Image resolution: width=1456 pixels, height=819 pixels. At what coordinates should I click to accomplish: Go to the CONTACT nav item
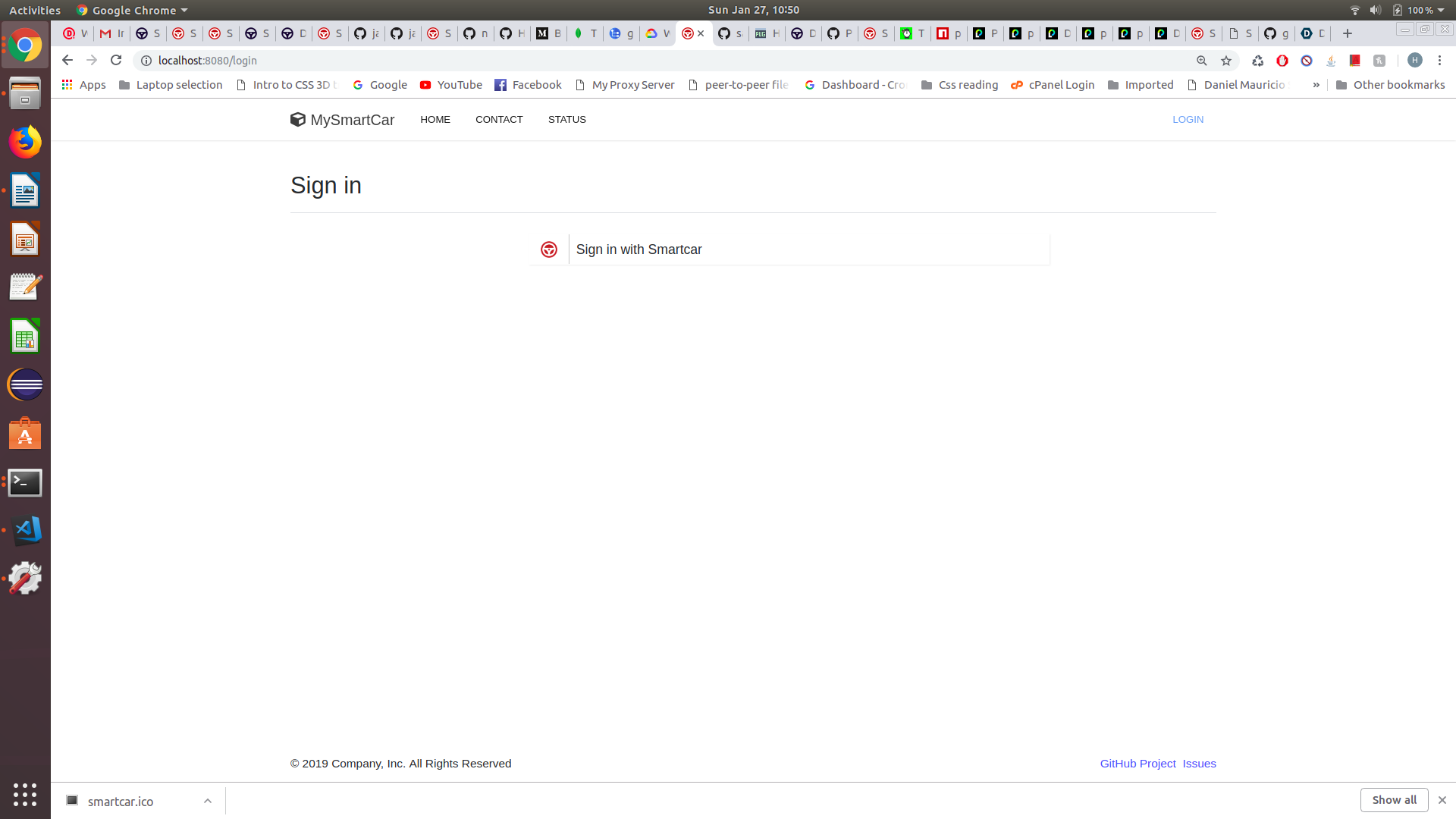pyautogui.click(x=499, y=119)
